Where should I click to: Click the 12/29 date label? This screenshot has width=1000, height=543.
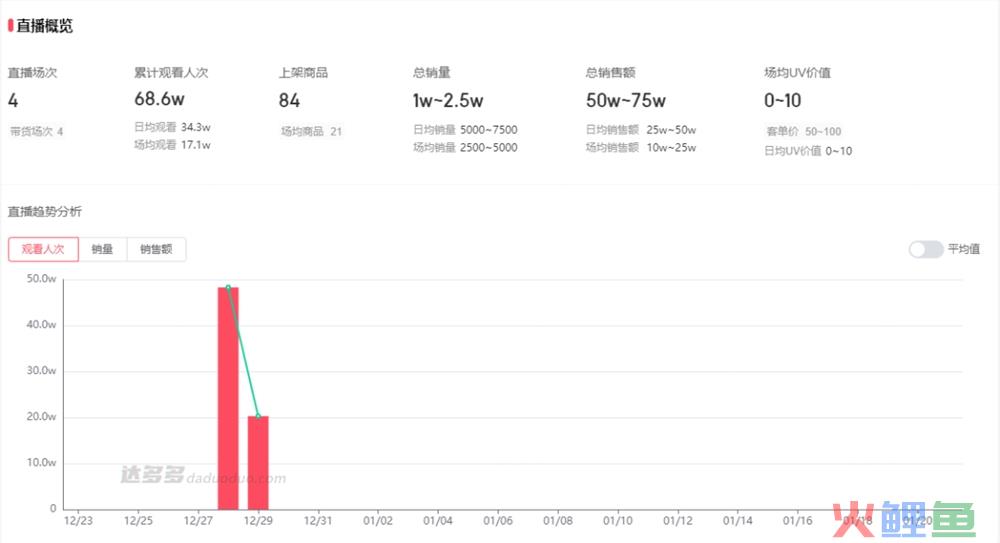pyautogui.click(x=258, y=521)
